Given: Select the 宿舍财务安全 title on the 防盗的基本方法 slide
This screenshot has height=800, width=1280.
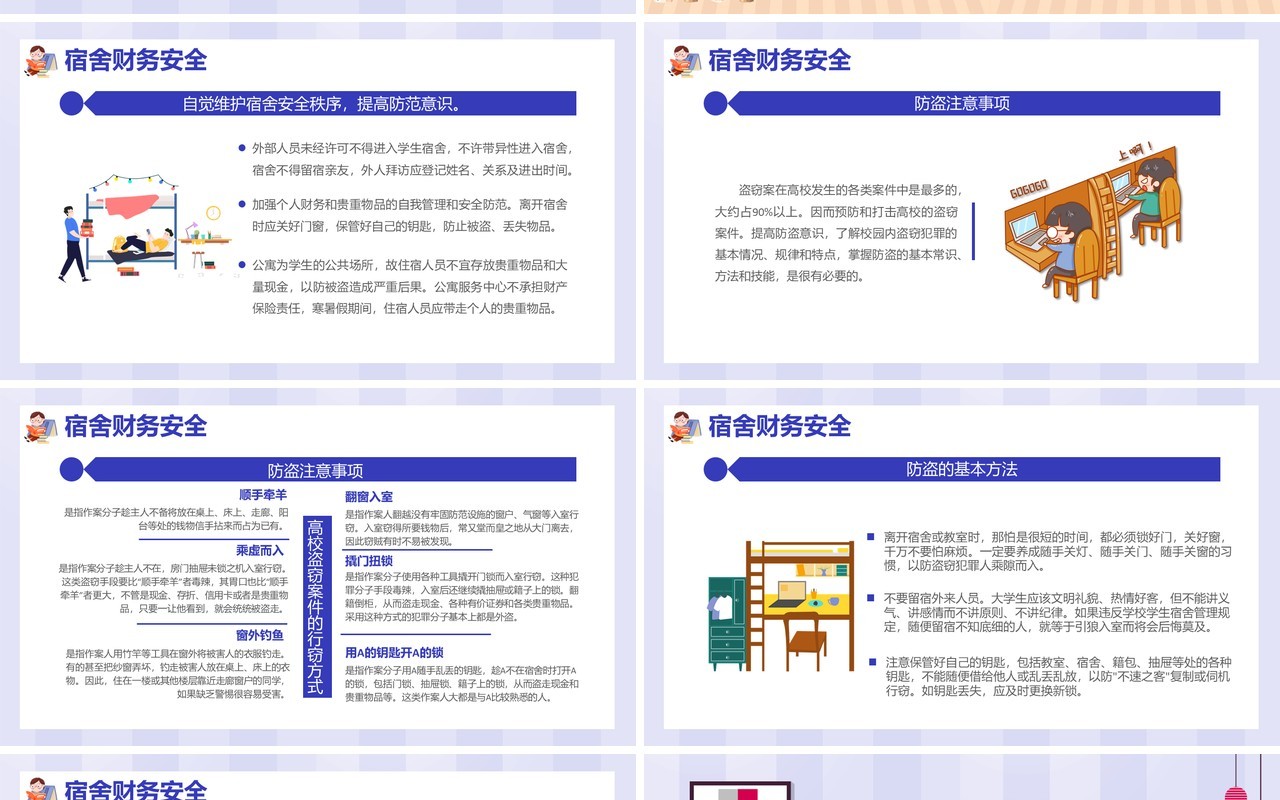Looking at the screenshot, I should click(x=779, y=426).
